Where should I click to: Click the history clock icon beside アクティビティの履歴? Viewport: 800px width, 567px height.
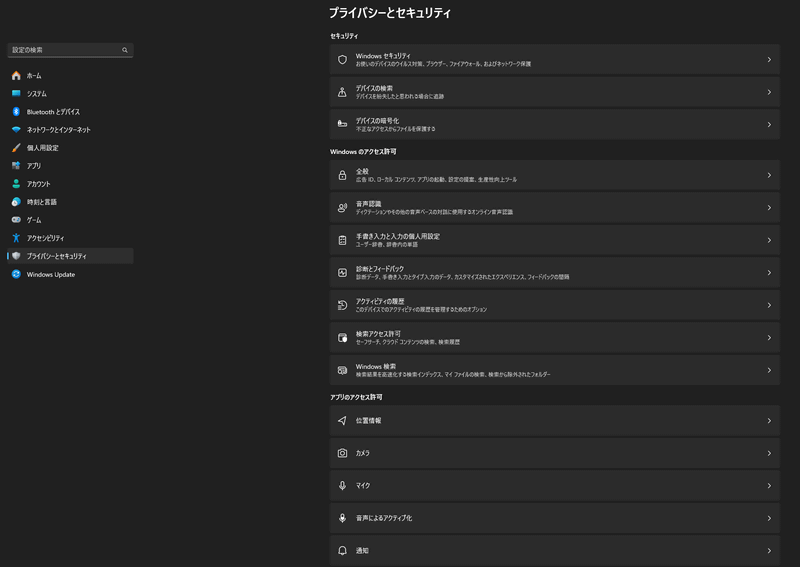(x=342, y=305)
